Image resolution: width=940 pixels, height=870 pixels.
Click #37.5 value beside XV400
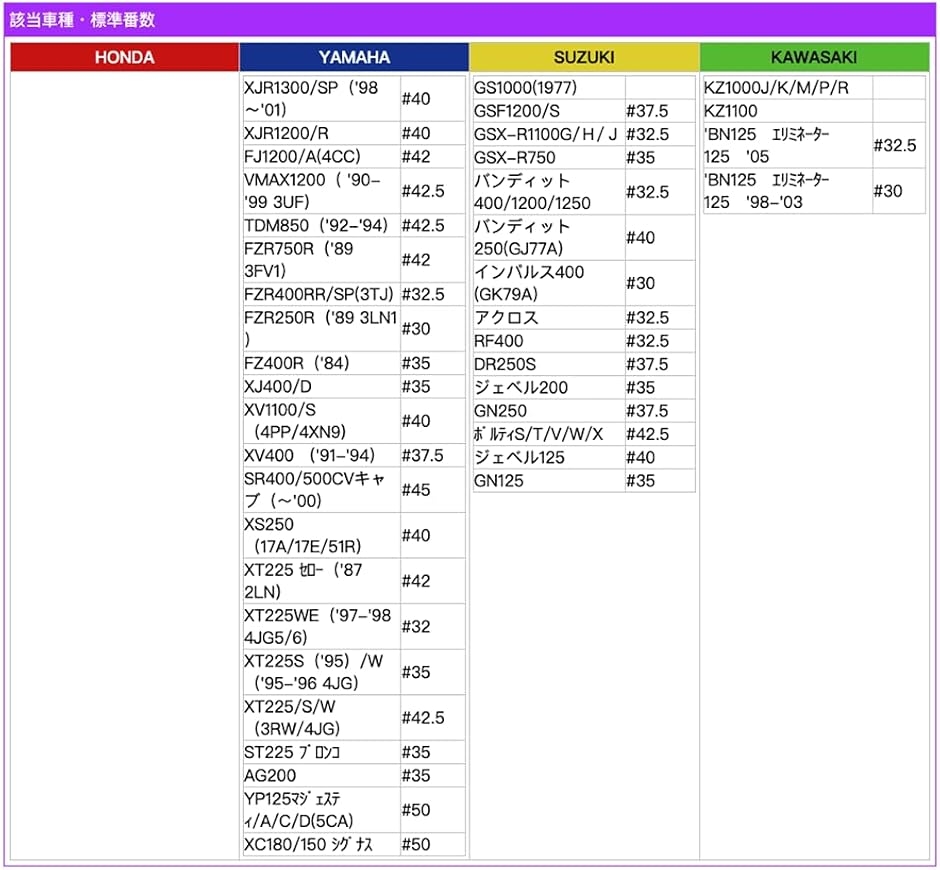pyautogui.click(x=423, y=456)
